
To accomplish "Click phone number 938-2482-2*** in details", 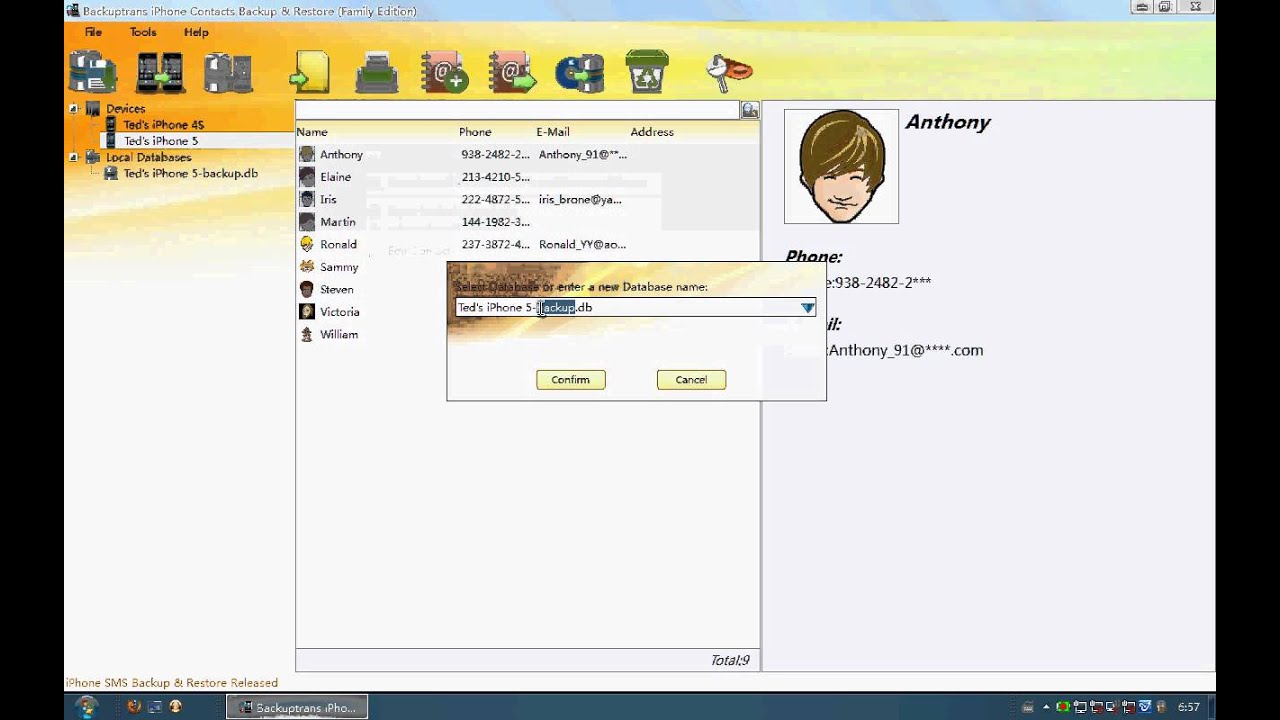I will coord(883,283).
